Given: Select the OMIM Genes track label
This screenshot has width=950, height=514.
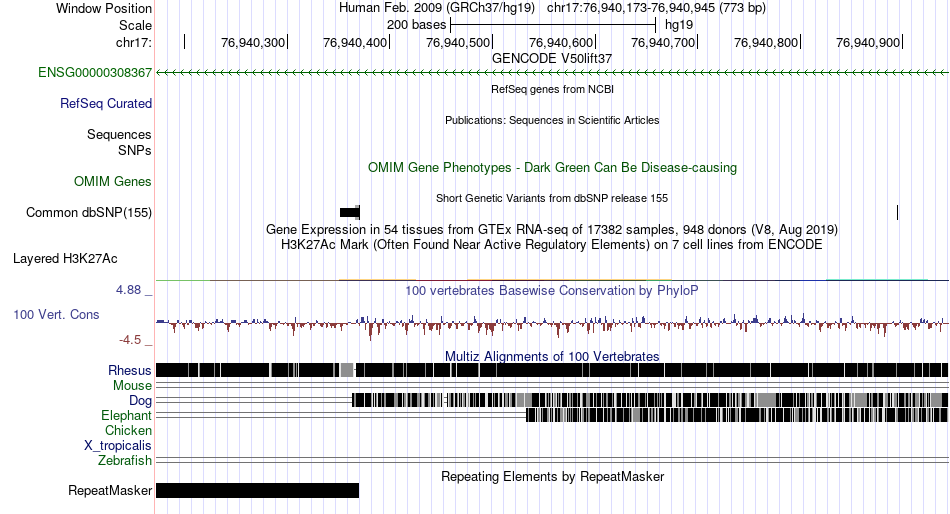Looking at the screenshot, I should [x=112, y=182].
